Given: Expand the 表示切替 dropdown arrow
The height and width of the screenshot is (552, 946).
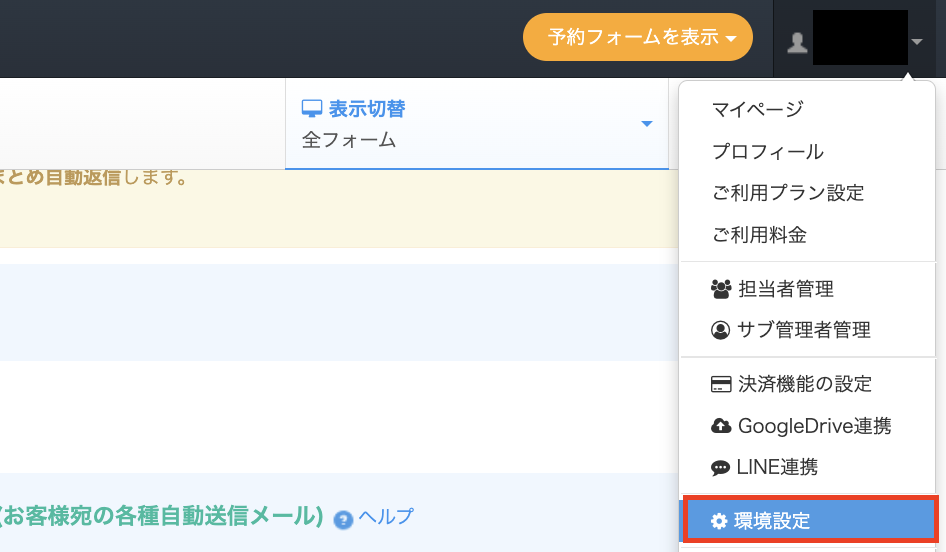Looking at the screenshot, I should pyautogui.click(x=646, y=124).
